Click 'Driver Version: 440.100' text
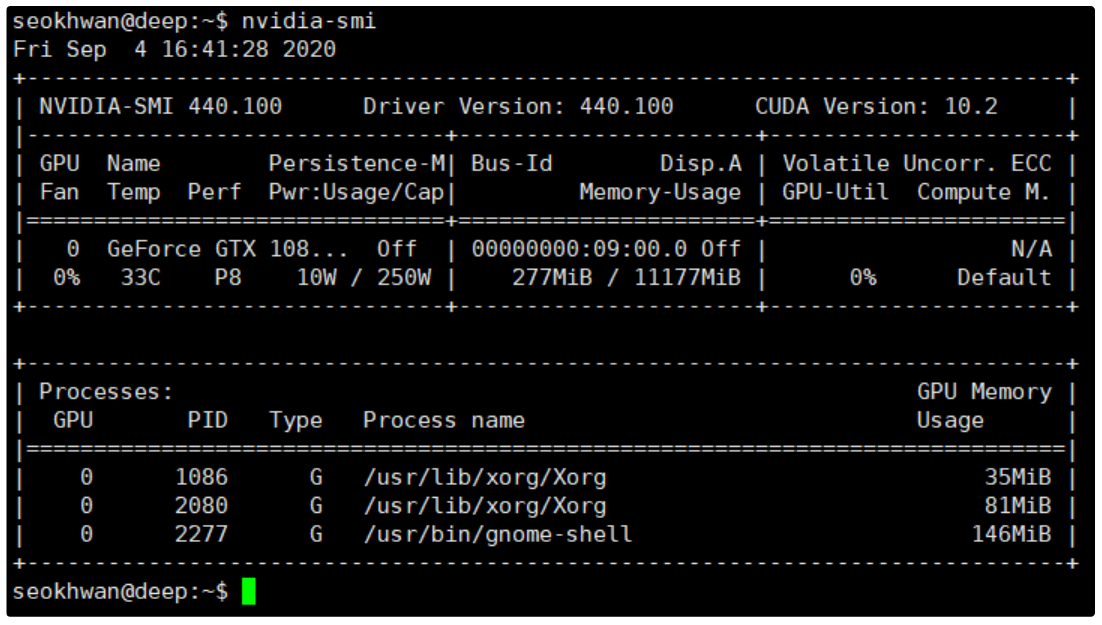 coord(518,106)
